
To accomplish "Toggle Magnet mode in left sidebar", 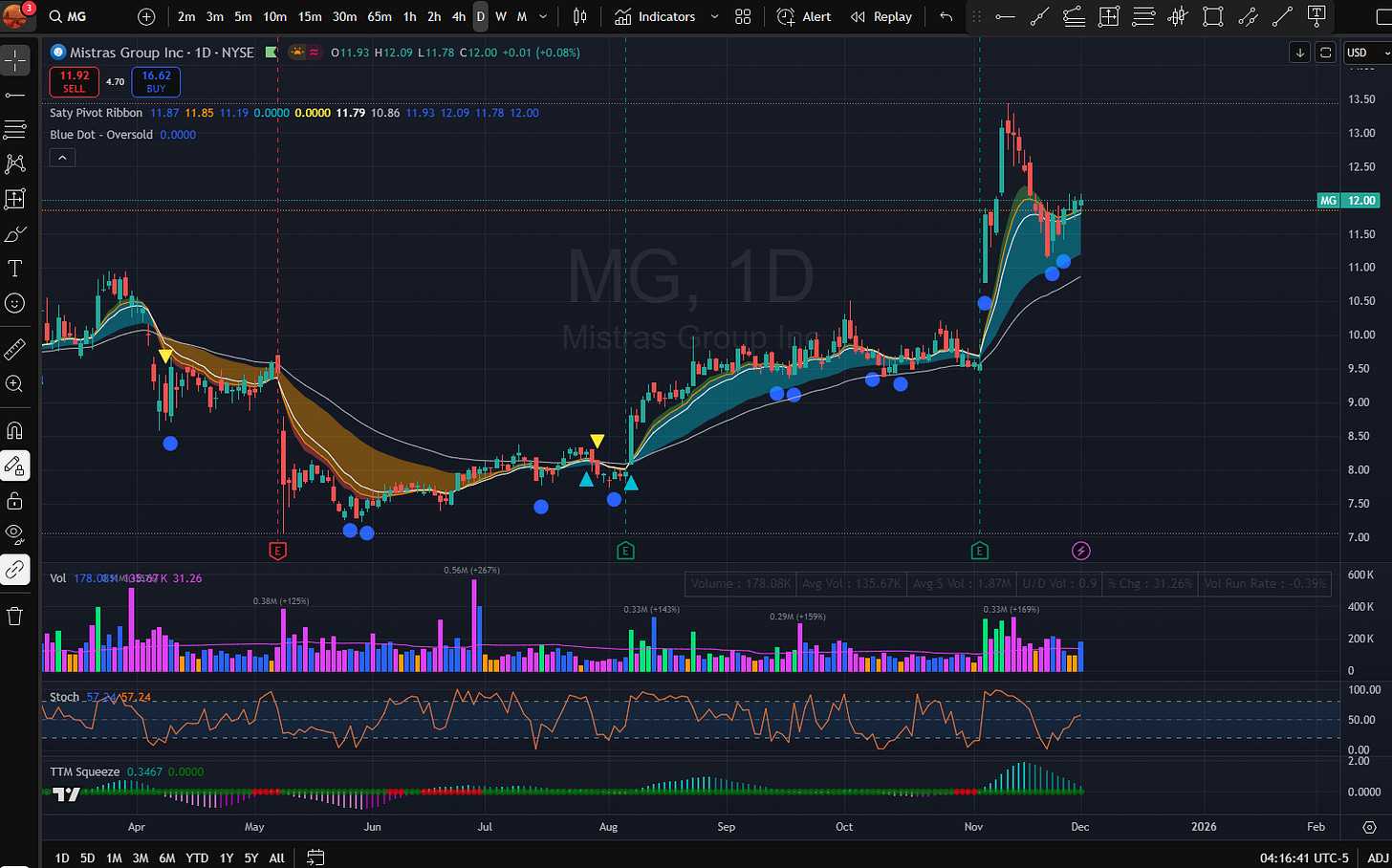I will coord(15,430).
